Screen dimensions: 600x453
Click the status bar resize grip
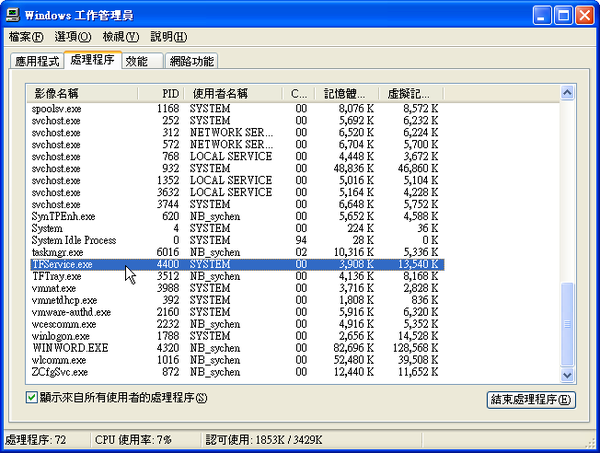coord(592,443)
